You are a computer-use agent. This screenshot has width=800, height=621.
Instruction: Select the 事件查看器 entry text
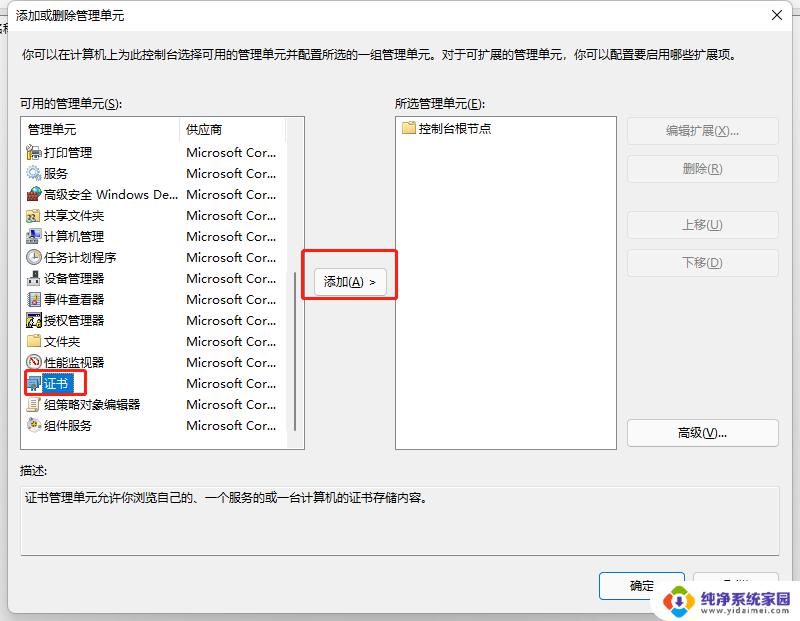[x=74, y=299]
